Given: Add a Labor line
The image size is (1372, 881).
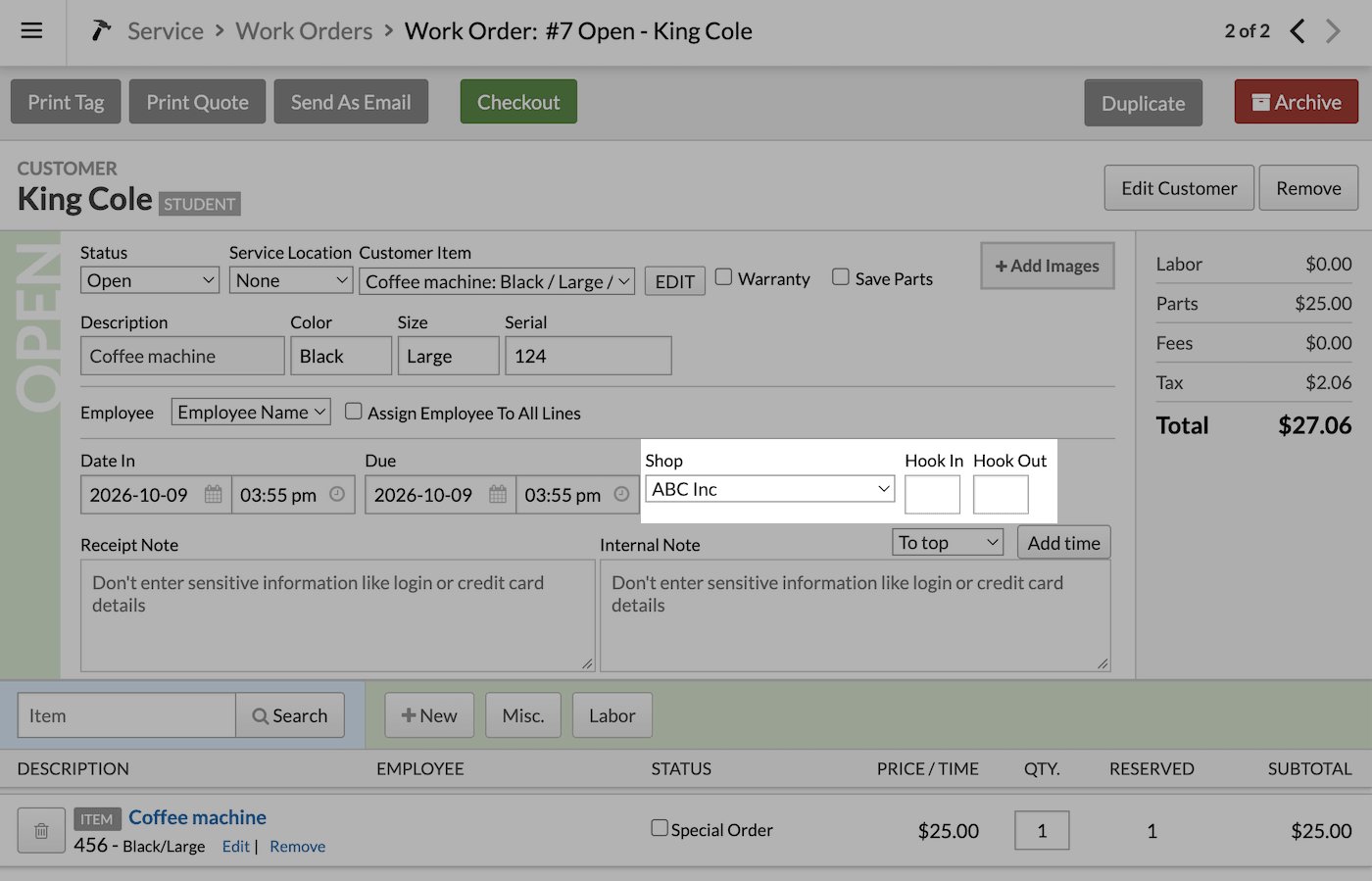Looking at the screenshot, I should click(612, 715).
